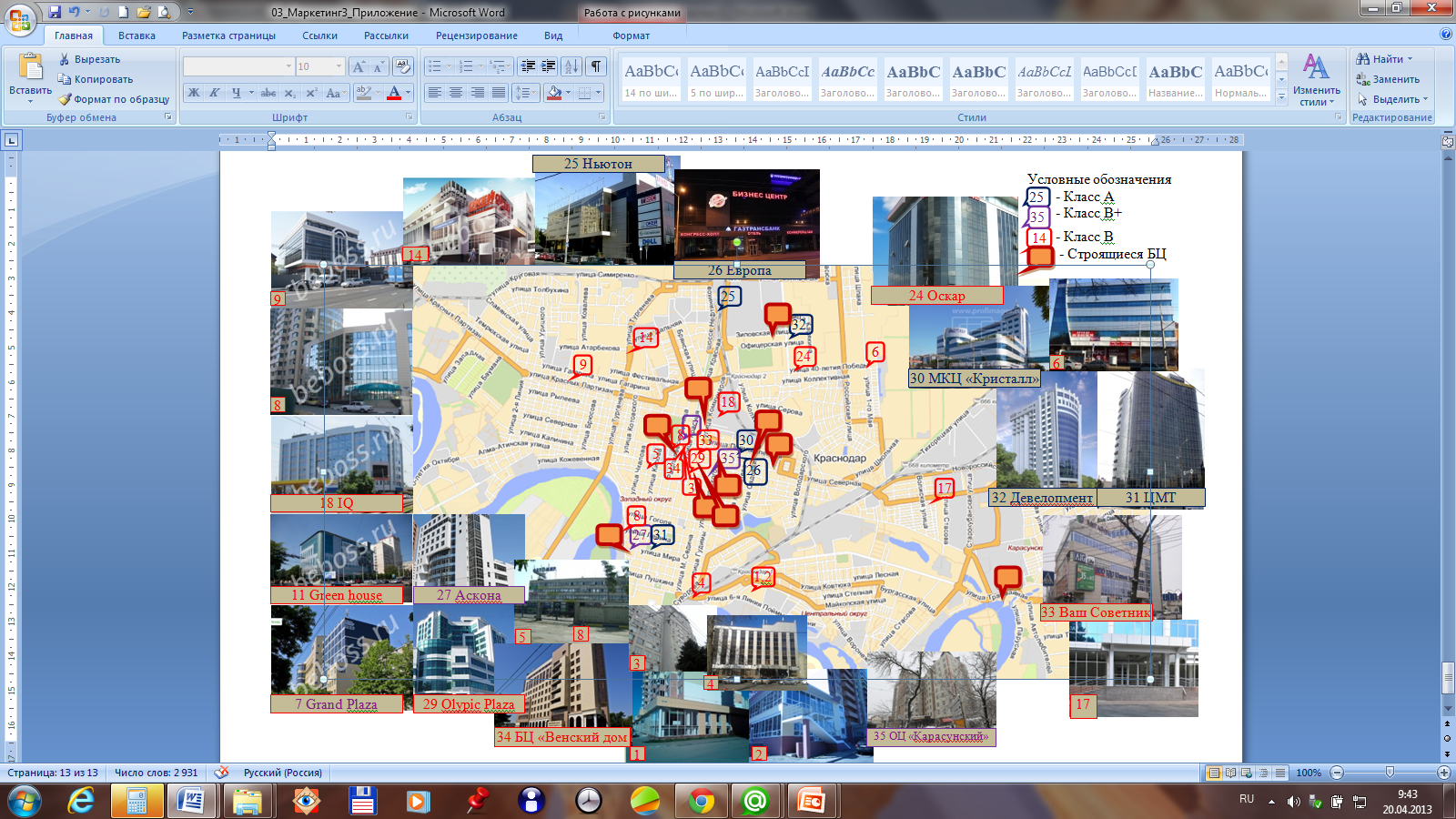The height and width of the screenshot is (819, 1456).
Task: Adjust the zoom slider handle
Action: coord(1390,773)
